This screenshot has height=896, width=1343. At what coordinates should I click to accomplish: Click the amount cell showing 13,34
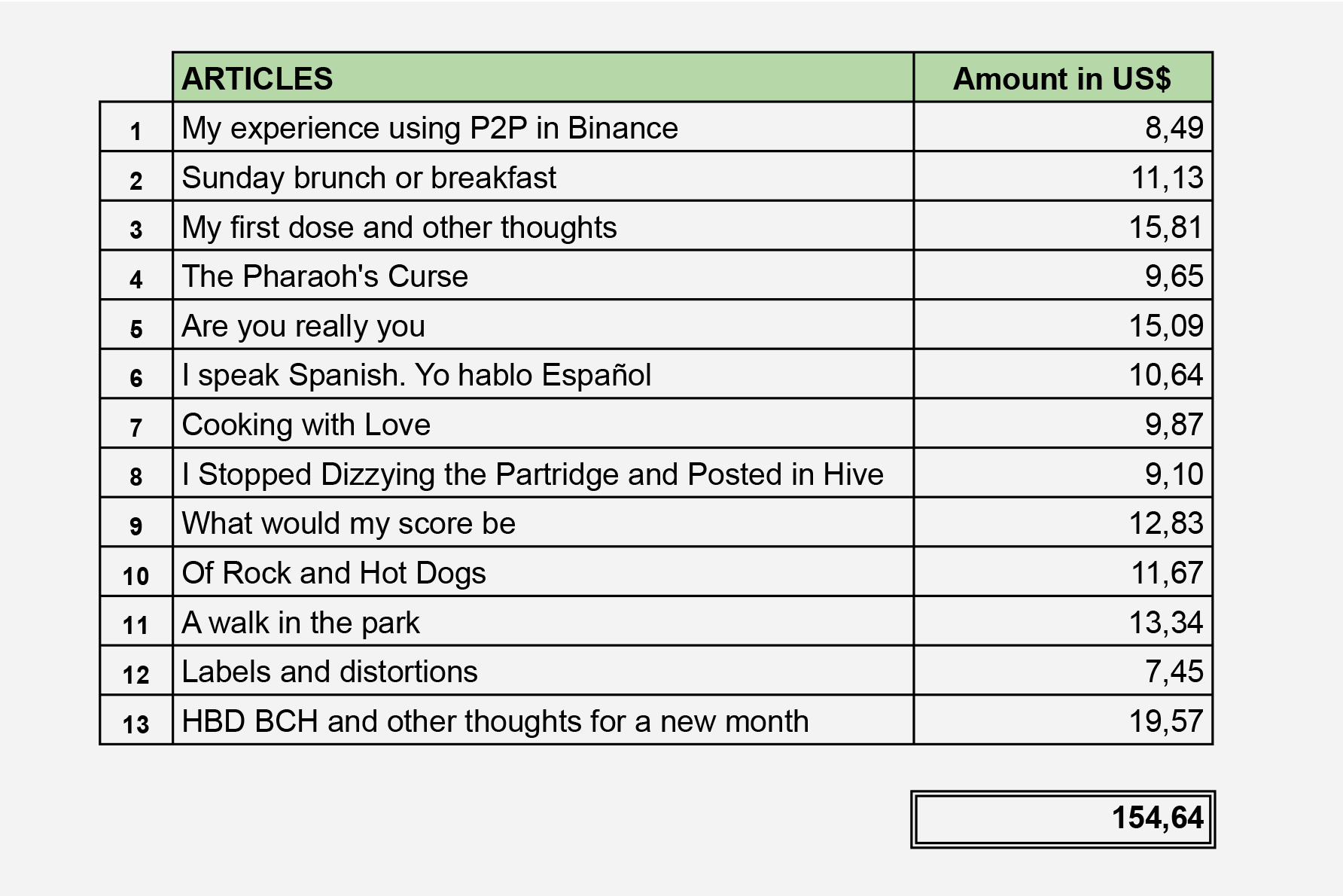tap(1063, 621)
